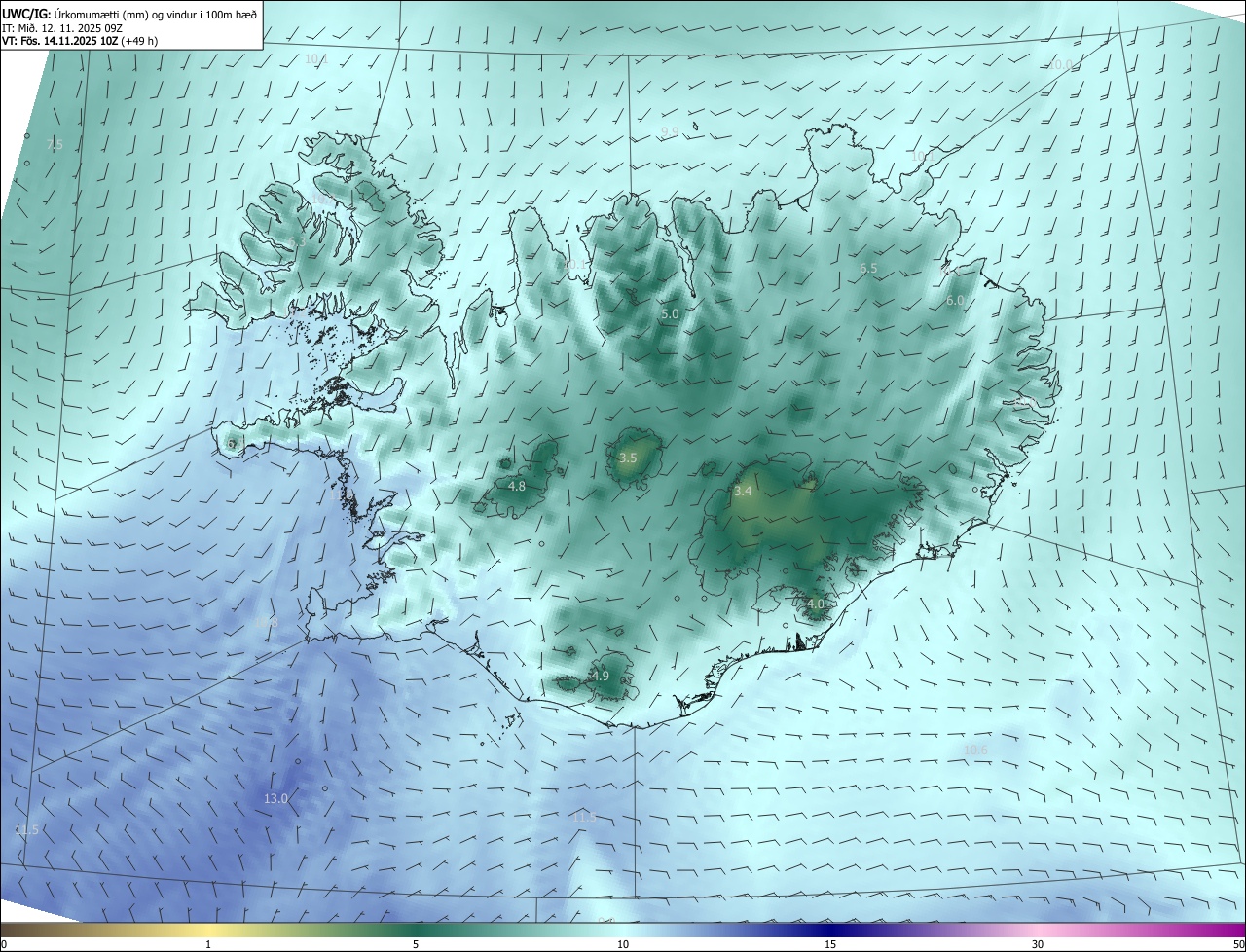The height and width of the screenshot is (952, 1246).
Task: Click the 3.5 value label on the glacier
Action: click(628, 458)
